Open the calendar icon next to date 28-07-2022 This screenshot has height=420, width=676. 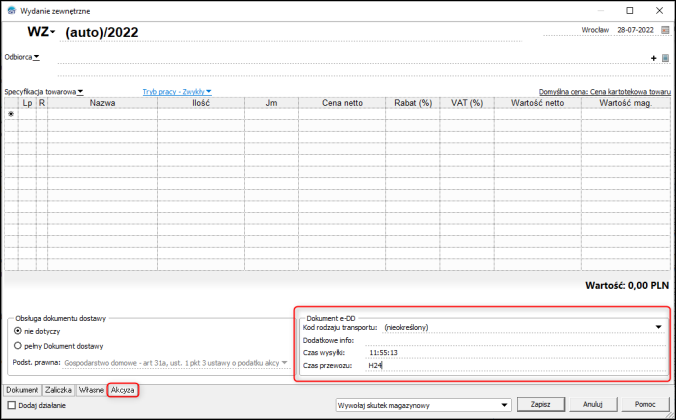click(x=665, y=30)
